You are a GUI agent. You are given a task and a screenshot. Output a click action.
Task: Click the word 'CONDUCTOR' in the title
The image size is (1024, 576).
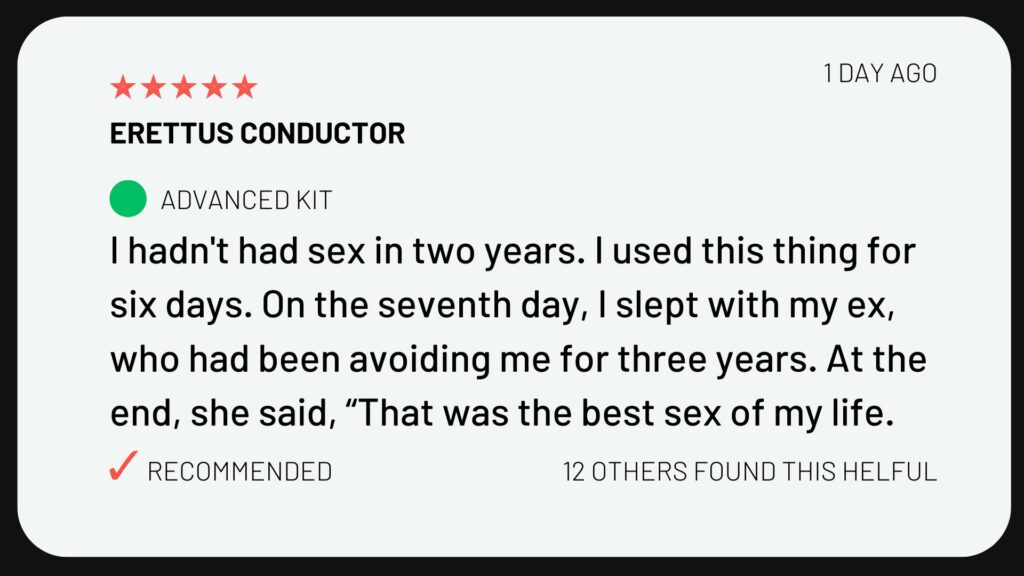point(323,133)
